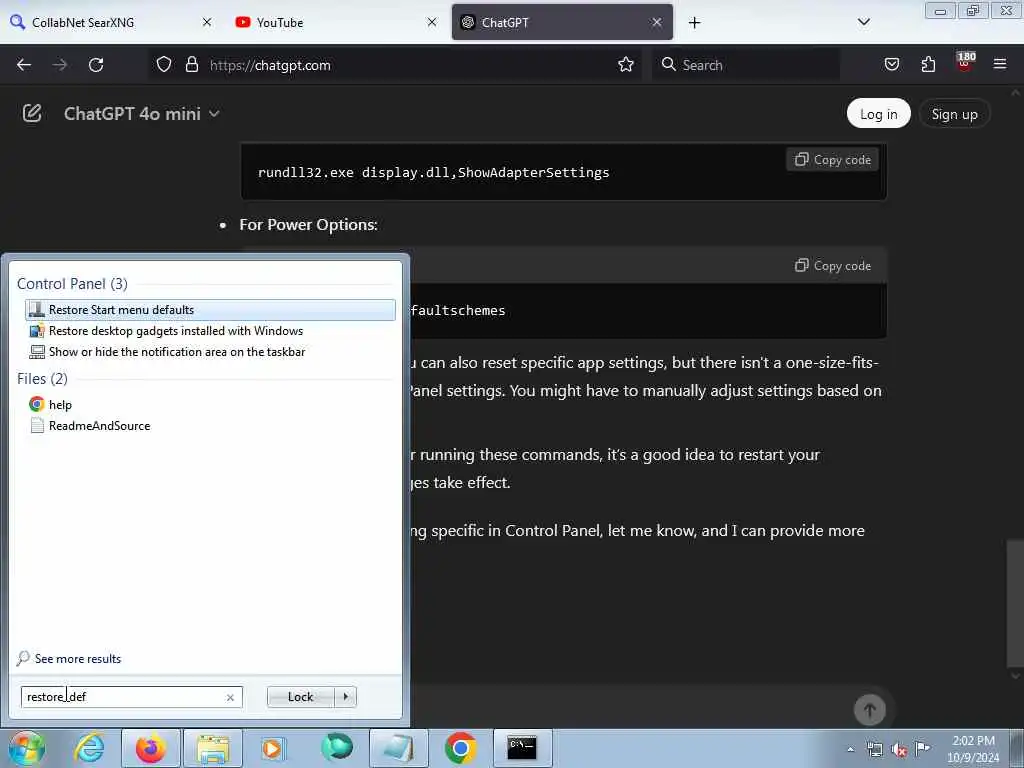Expand the ChatGPT 4o mini model selector
This screenshot has height=768, width=1024.
point(142,114)
